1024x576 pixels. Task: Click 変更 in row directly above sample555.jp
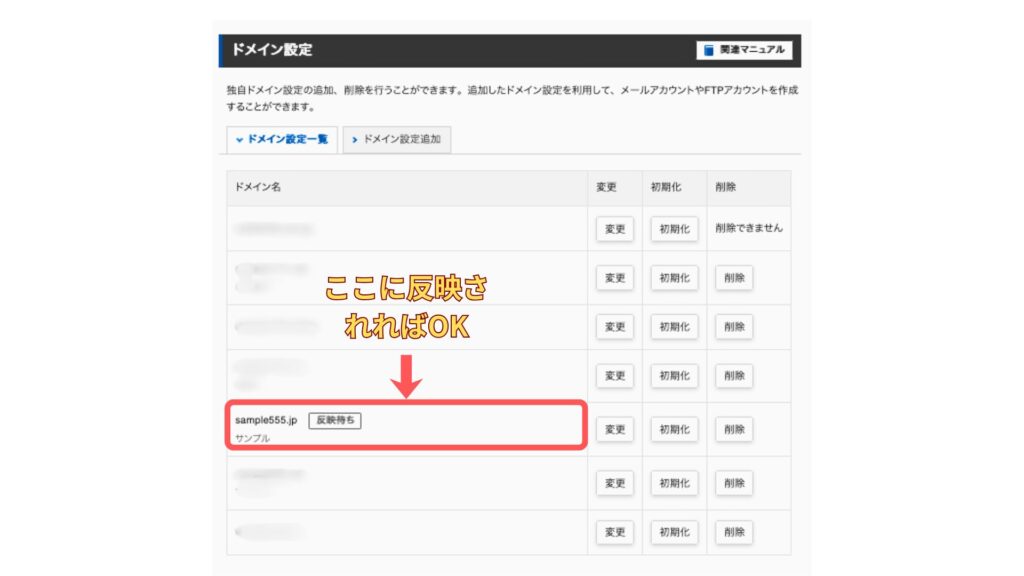click(x=614, y=376)
